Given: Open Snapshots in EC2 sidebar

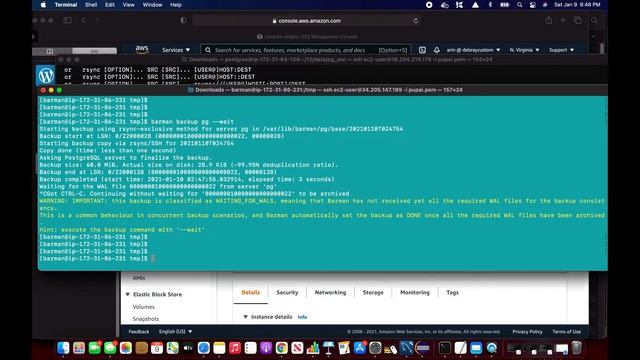Looking at the screenshot, I should click(x=146, y=319).
